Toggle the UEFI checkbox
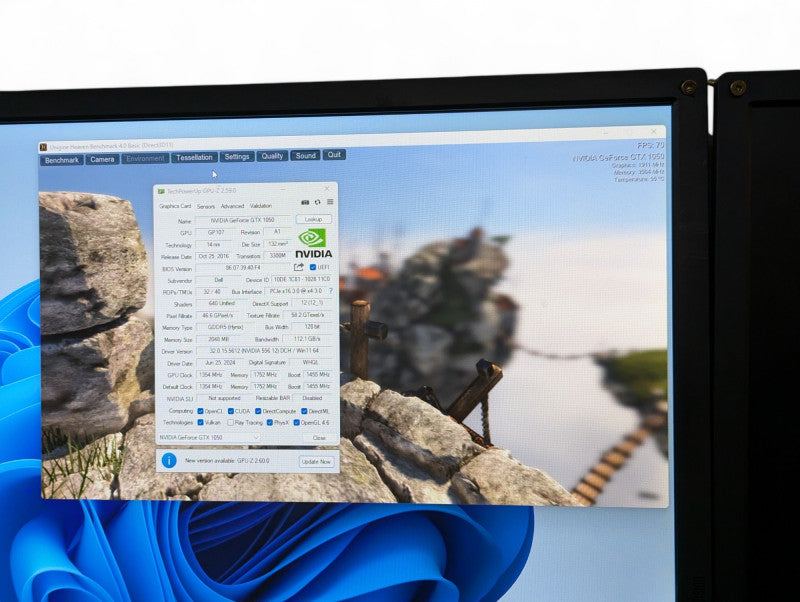 313,267
